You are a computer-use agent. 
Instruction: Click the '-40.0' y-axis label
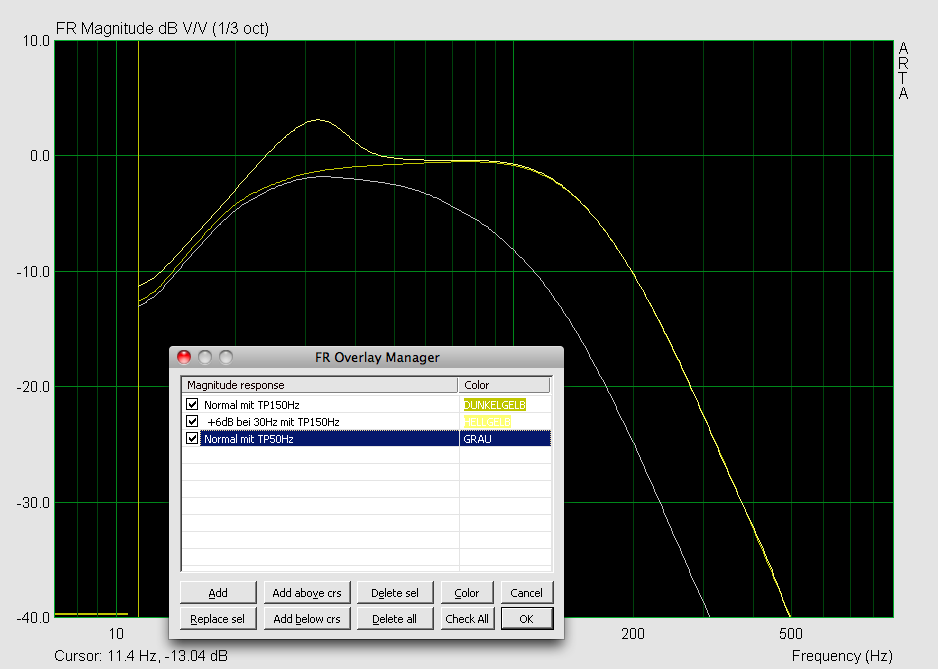pos(34,617)
